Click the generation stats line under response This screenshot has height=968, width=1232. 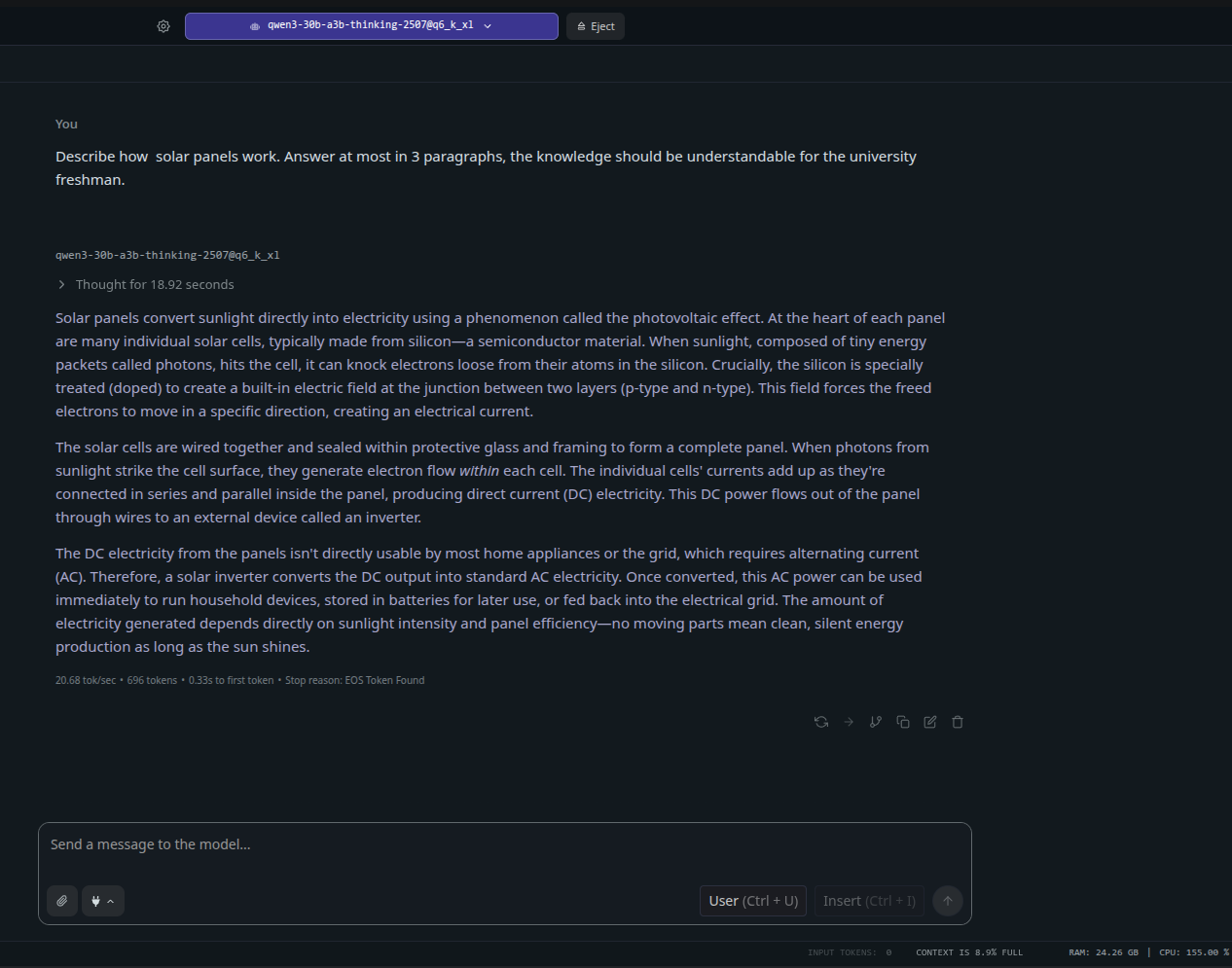coord(239,681)
